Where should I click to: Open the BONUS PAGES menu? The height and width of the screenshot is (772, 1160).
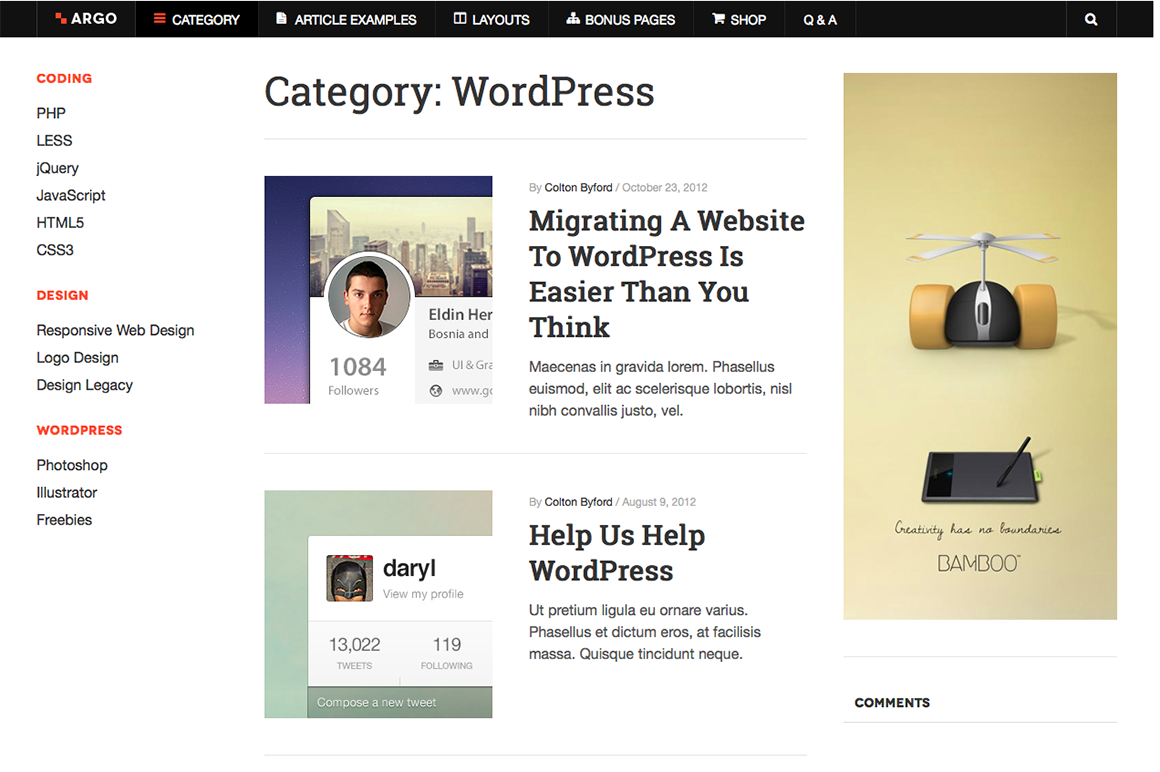tap(621, 19)
